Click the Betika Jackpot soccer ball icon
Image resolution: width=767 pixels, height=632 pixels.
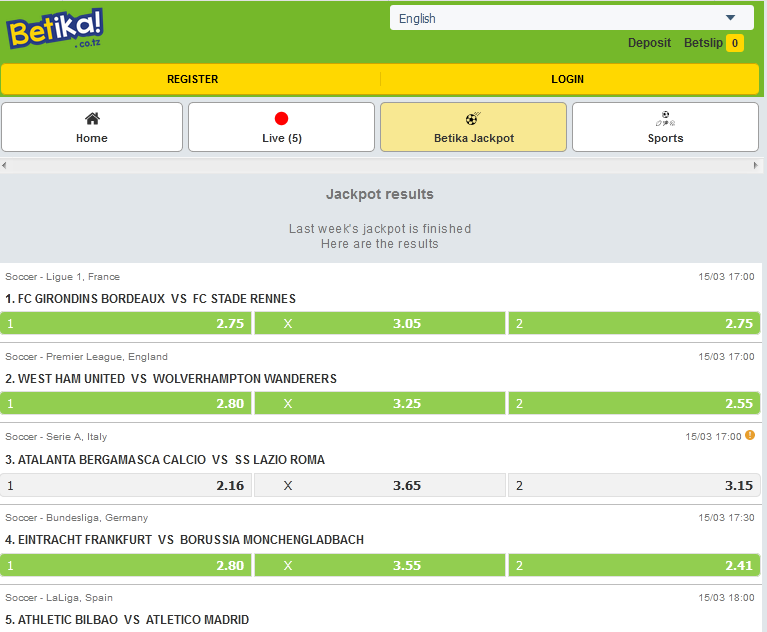tap(473, 118)
